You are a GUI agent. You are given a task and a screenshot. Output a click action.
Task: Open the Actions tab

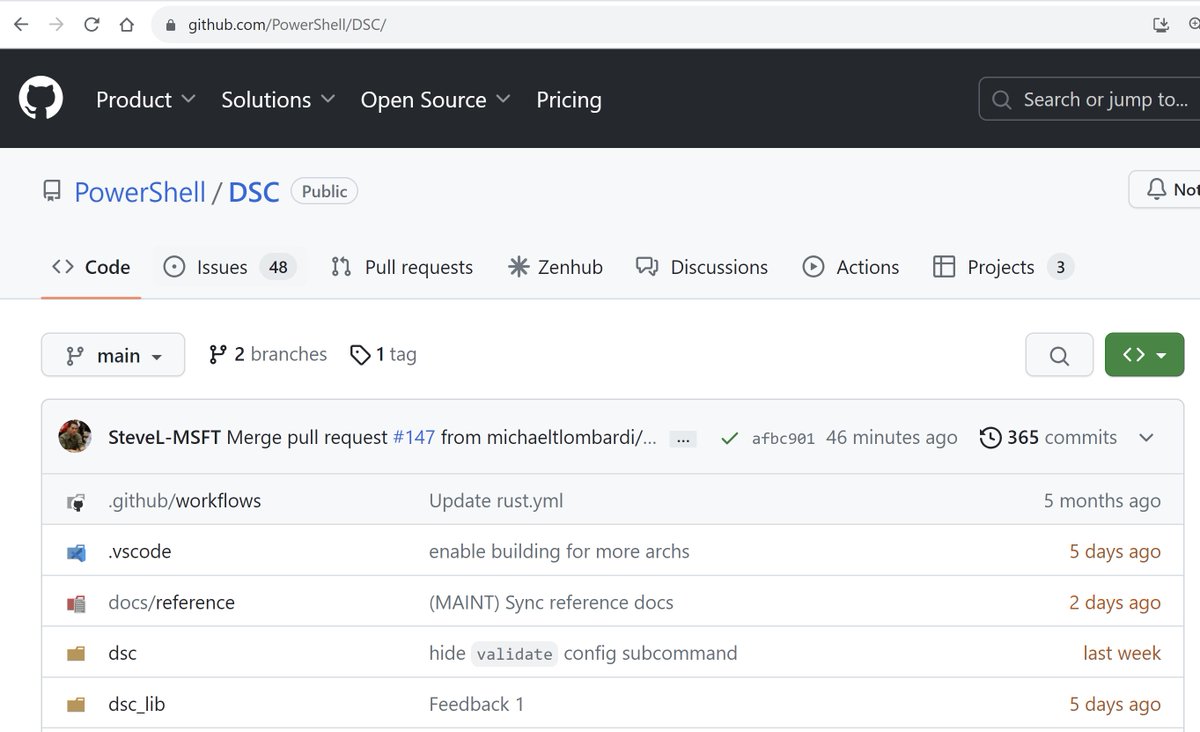[851, 267]
